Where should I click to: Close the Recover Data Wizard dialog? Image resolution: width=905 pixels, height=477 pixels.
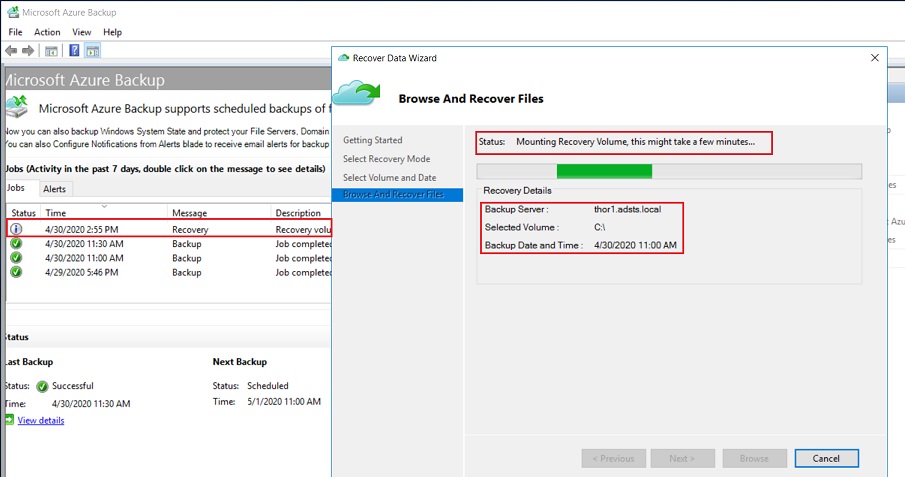tap(874, 58)
